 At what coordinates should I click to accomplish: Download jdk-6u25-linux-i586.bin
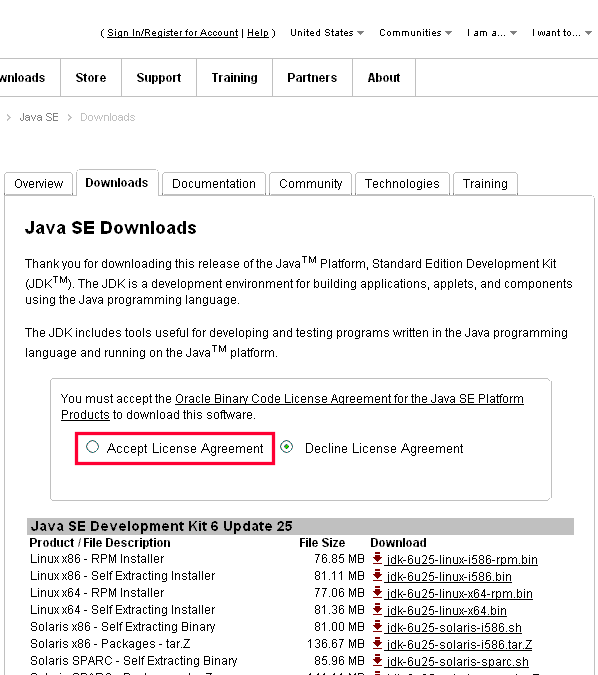(x=449, y=576)
